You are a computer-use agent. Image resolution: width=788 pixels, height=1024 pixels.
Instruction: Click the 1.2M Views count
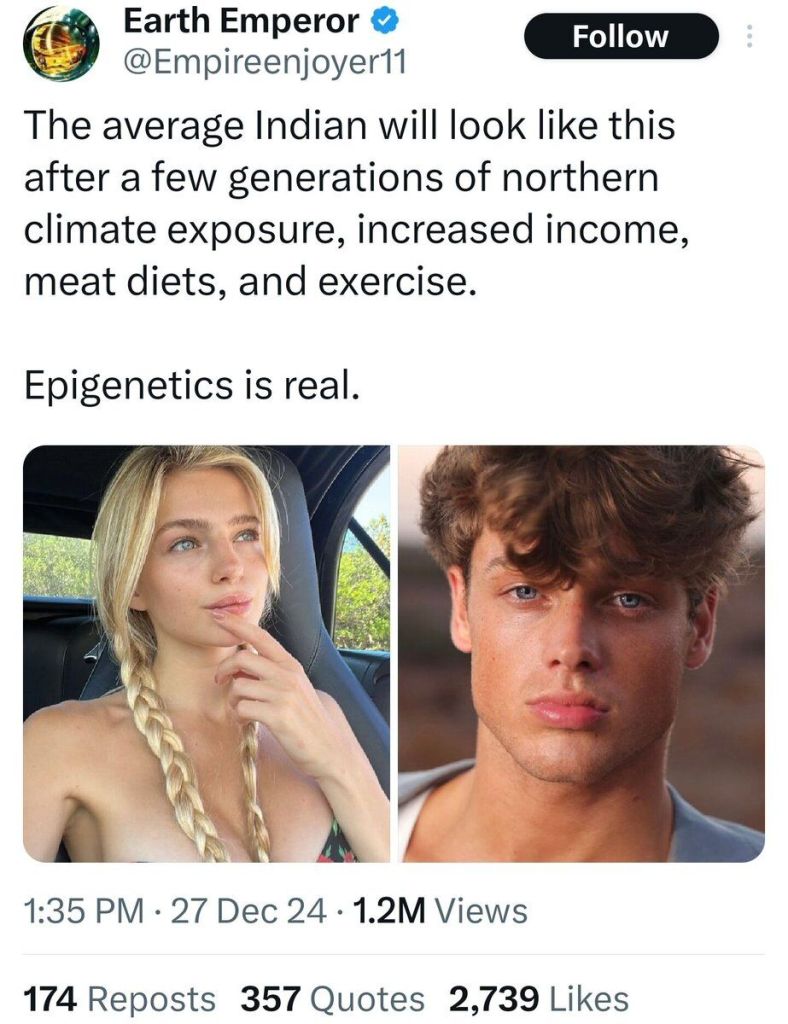point(439,910)
